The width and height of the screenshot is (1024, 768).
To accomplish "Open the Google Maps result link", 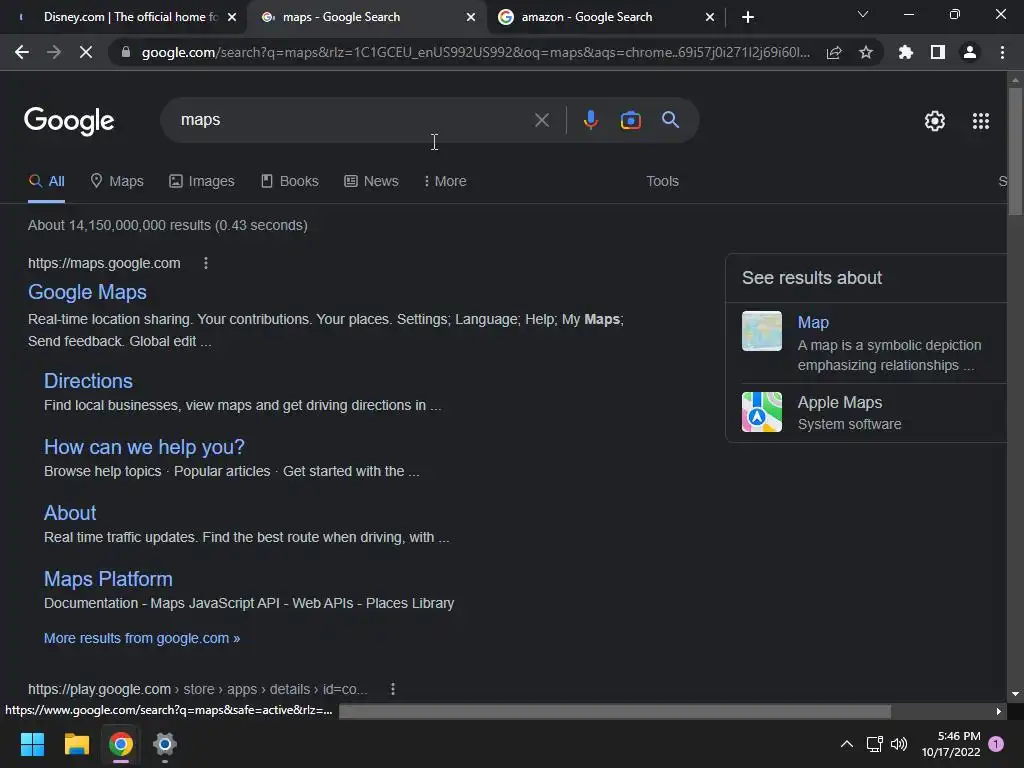I will click(87, 292).
